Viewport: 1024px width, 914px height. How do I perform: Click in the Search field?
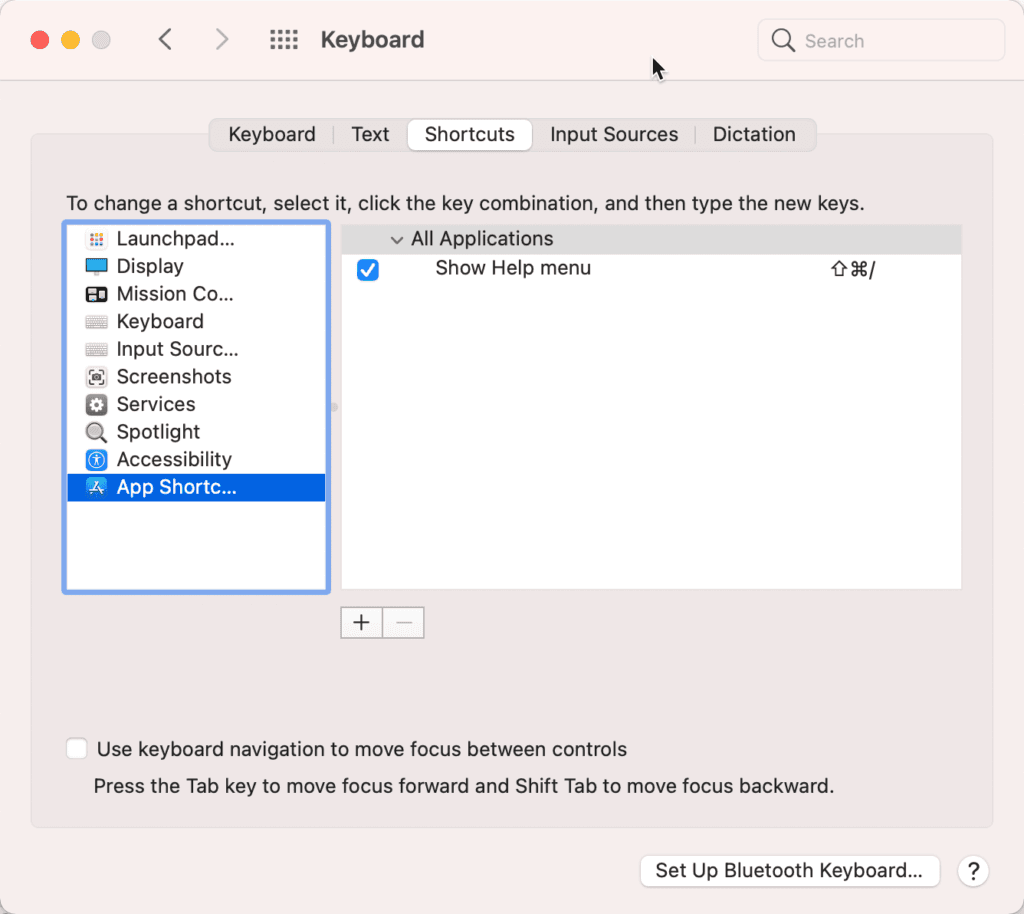(881, 40)
